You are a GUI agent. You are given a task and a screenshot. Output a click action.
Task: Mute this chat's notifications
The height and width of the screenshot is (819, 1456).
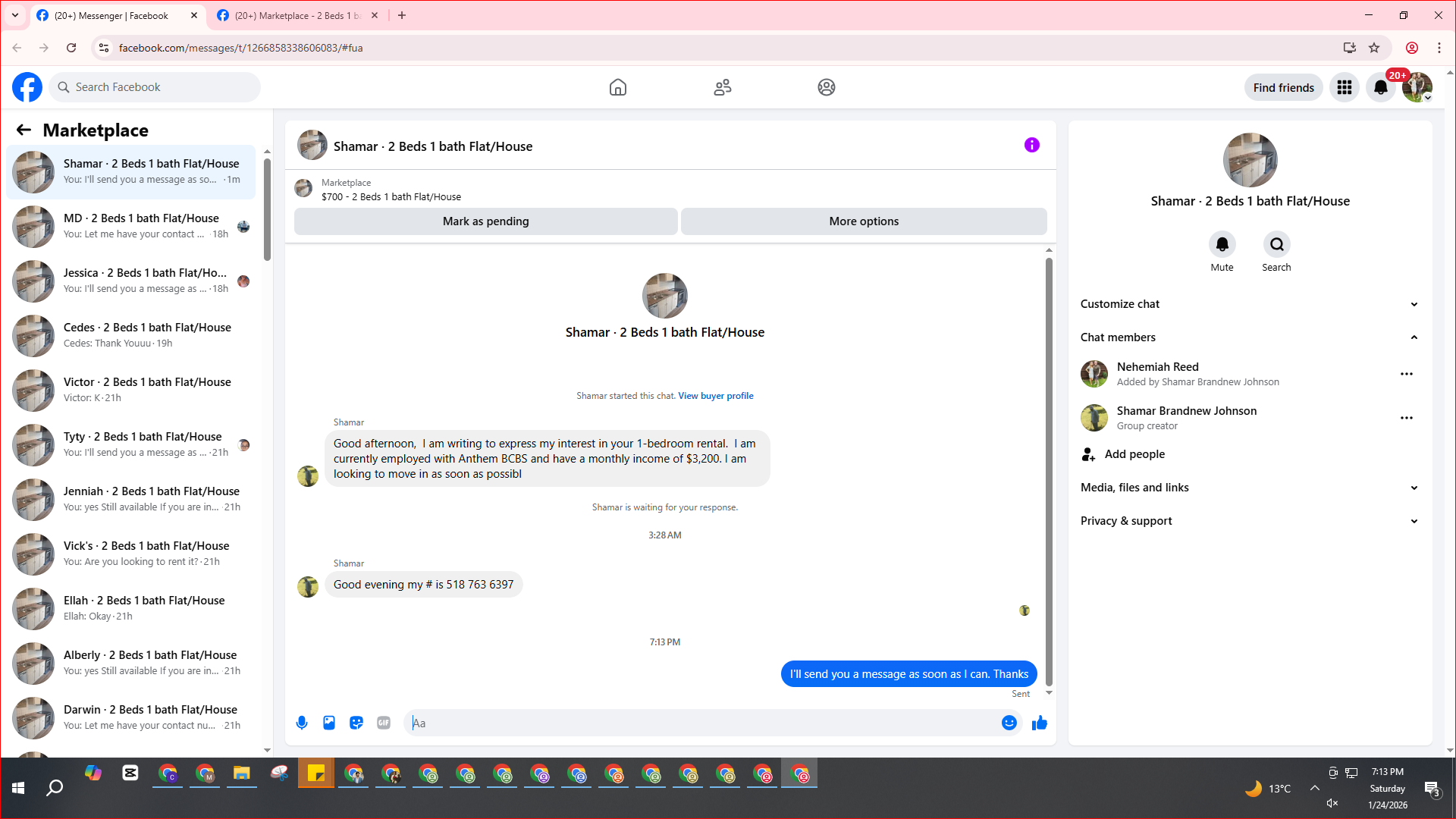tap(1222, 245)
